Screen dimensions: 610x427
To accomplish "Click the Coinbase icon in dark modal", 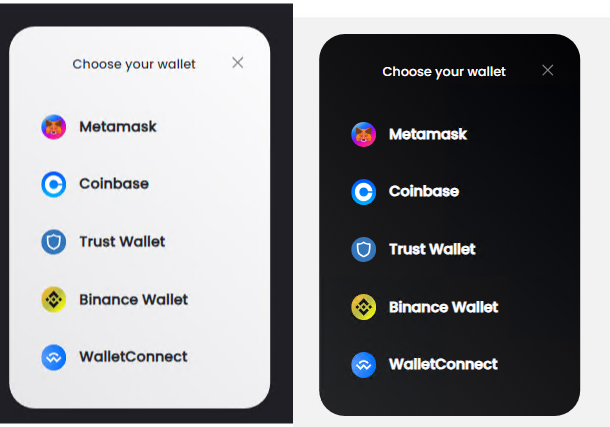I will 363,191.
